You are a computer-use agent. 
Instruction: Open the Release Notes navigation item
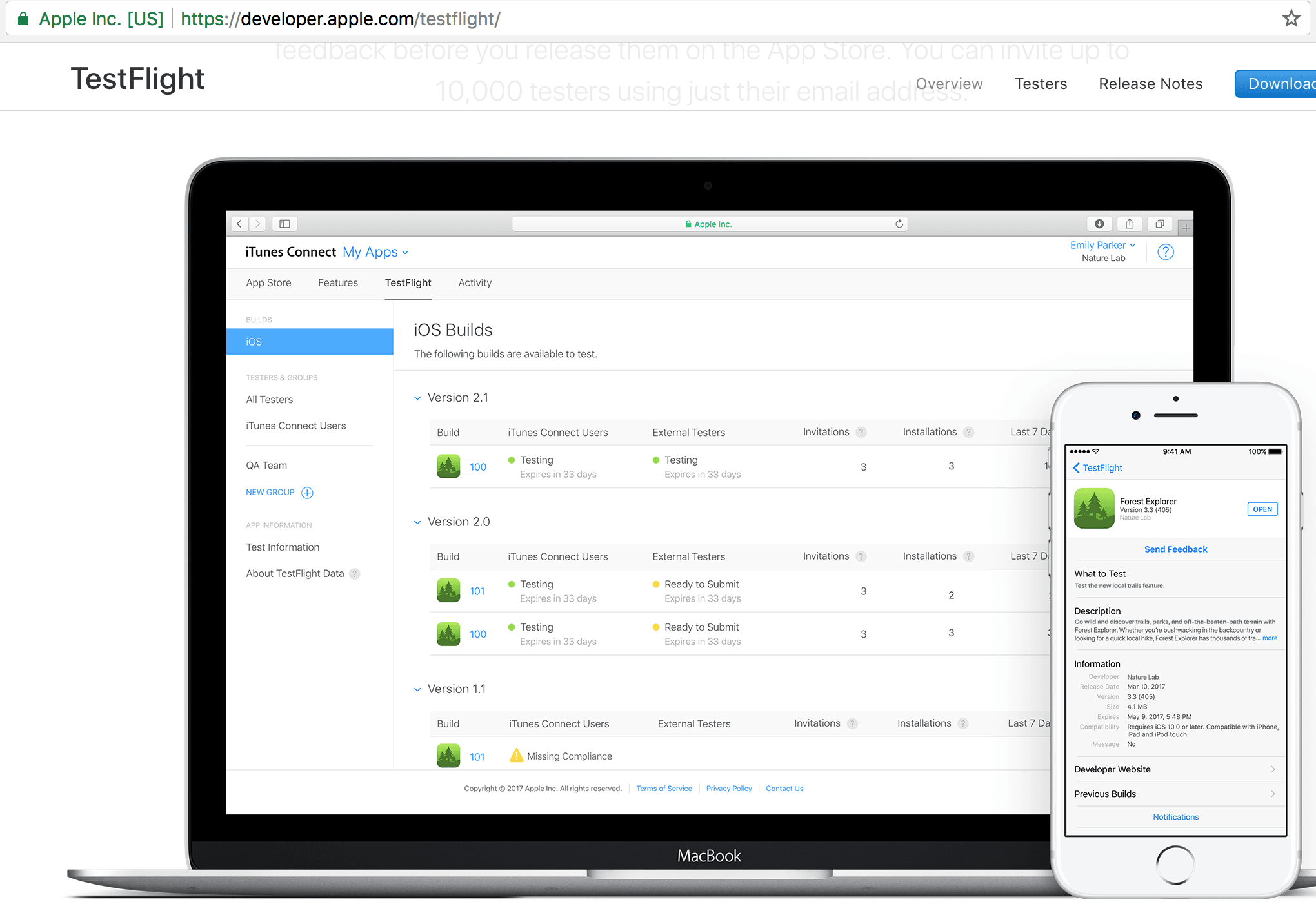(x=1150, y=84)
